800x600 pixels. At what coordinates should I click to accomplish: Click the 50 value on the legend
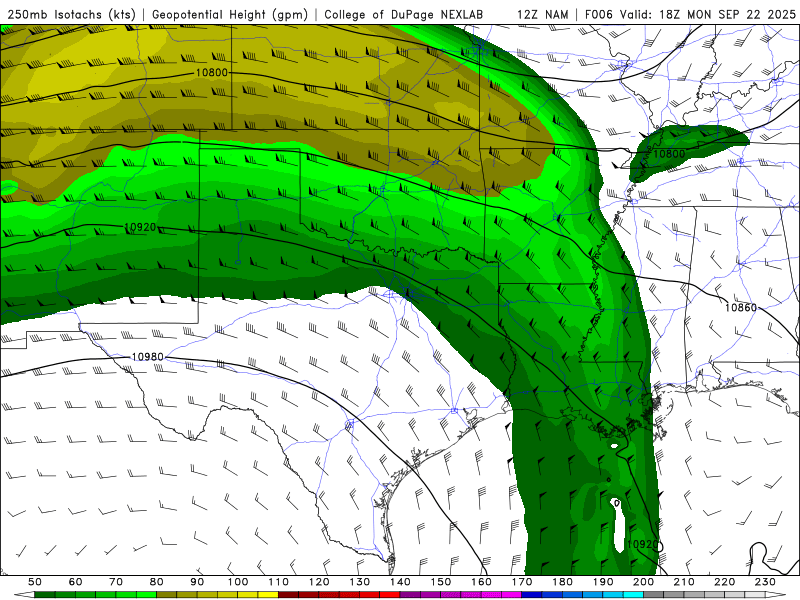point(35,582)
